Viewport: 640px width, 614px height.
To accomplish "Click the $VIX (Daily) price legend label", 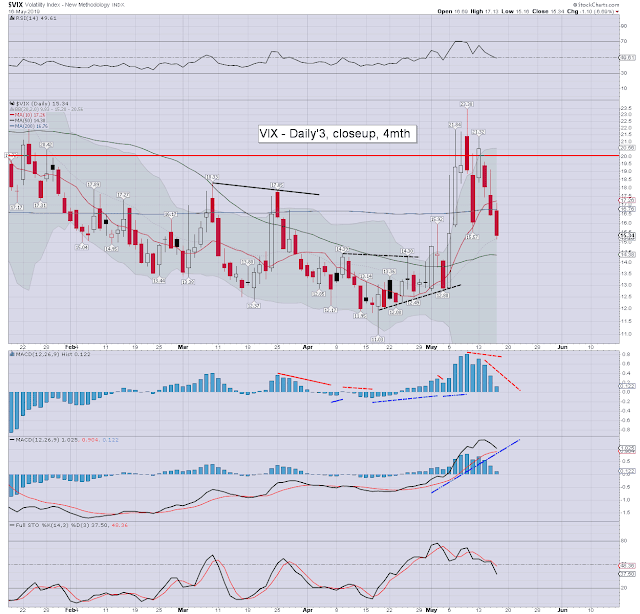I will (x=42, y=104).
